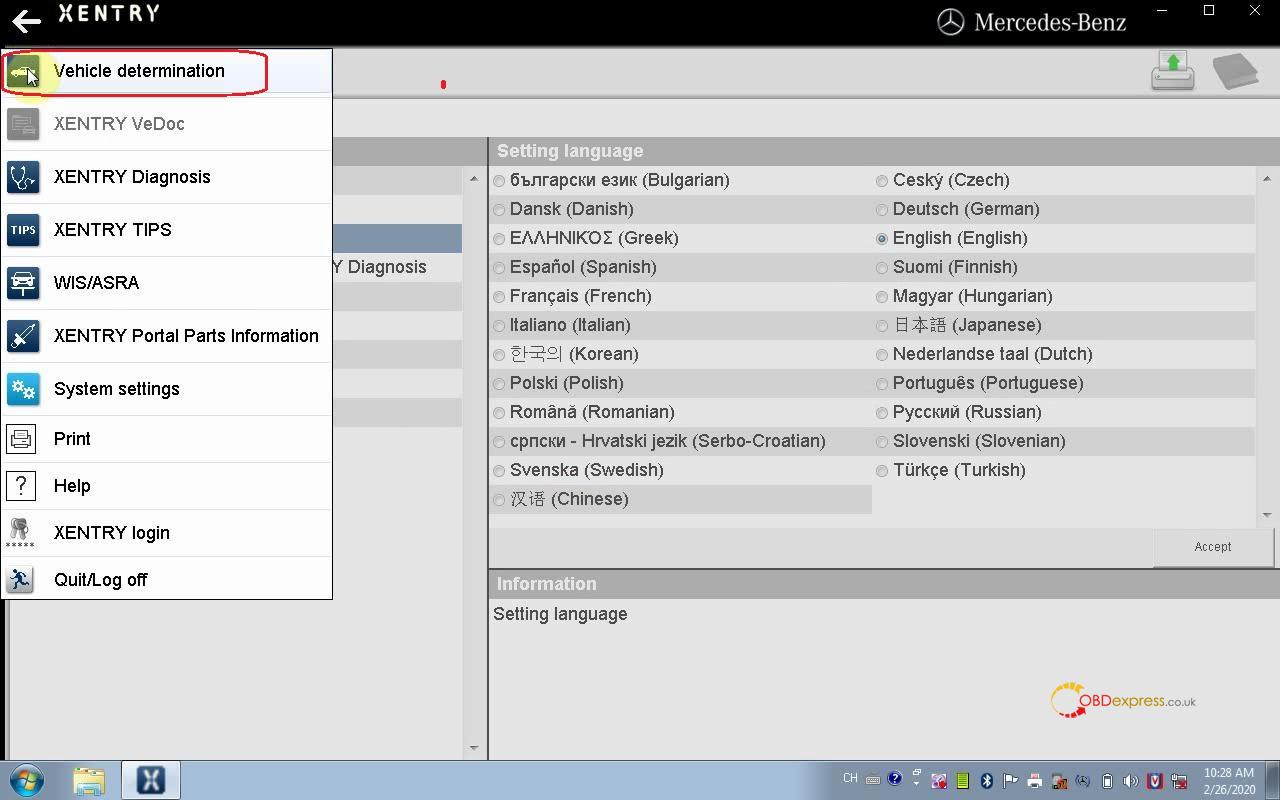
Task: Click left panel scrollbar down arrow
Action: click(x=473, y=748)
